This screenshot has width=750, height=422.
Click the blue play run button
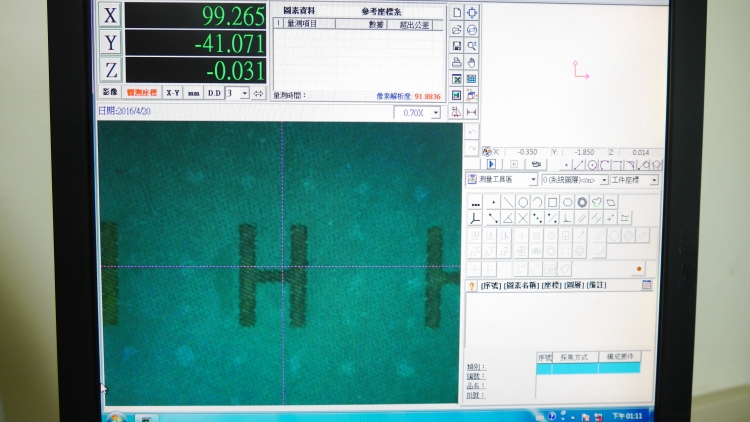491,164
